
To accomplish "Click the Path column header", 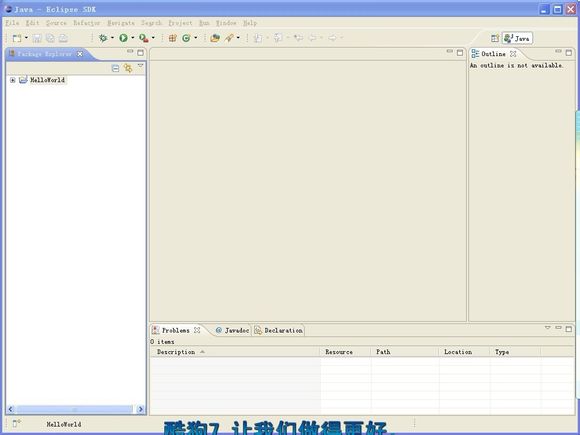I will coord(405,352).
